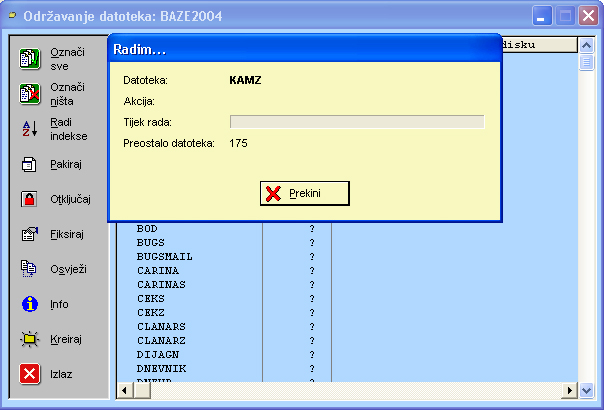Click the Kreiraj icon
This screenshot has width=604, height=410.
tap(30, 339)
